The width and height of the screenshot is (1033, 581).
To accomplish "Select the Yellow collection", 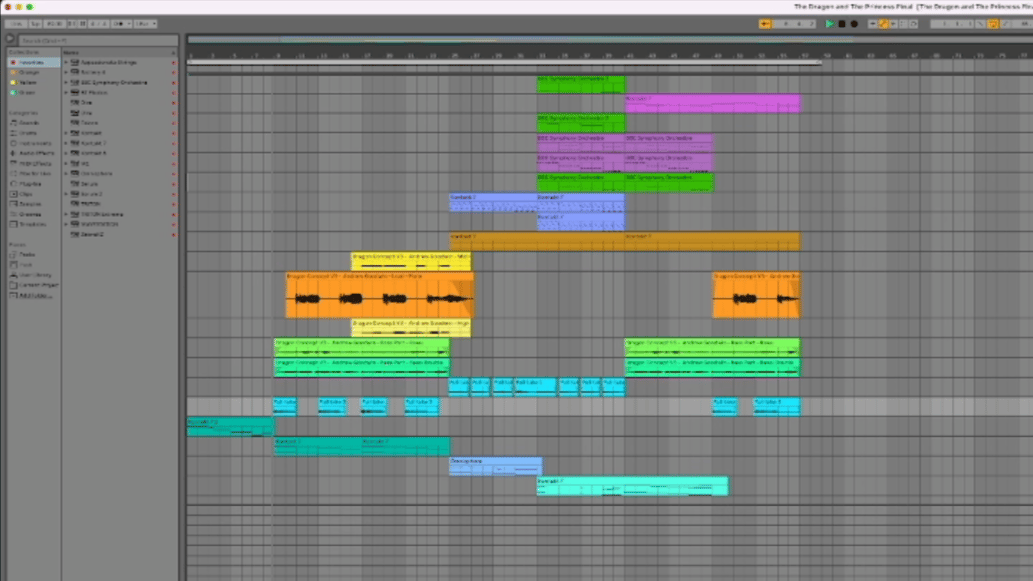I will 28,82.
